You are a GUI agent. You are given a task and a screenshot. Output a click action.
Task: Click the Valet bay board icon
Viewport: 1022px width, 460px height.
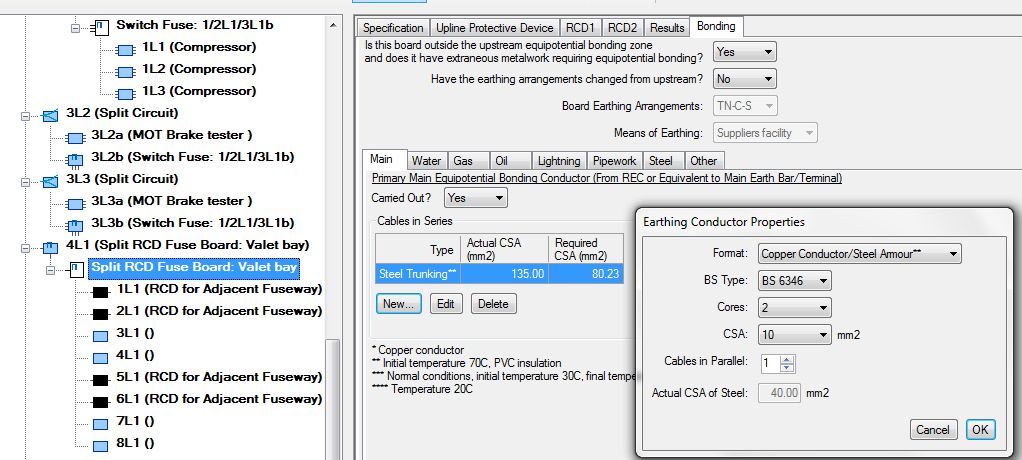click(x=76, y=269)
